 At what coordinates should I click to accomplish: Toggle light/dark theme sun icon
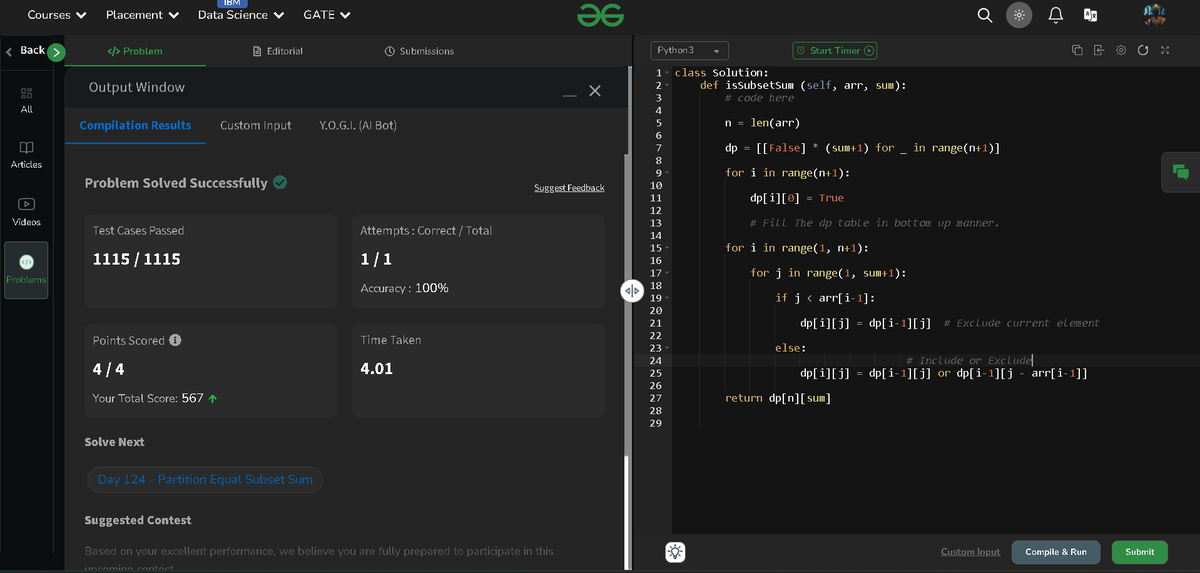click(1018, 15)
